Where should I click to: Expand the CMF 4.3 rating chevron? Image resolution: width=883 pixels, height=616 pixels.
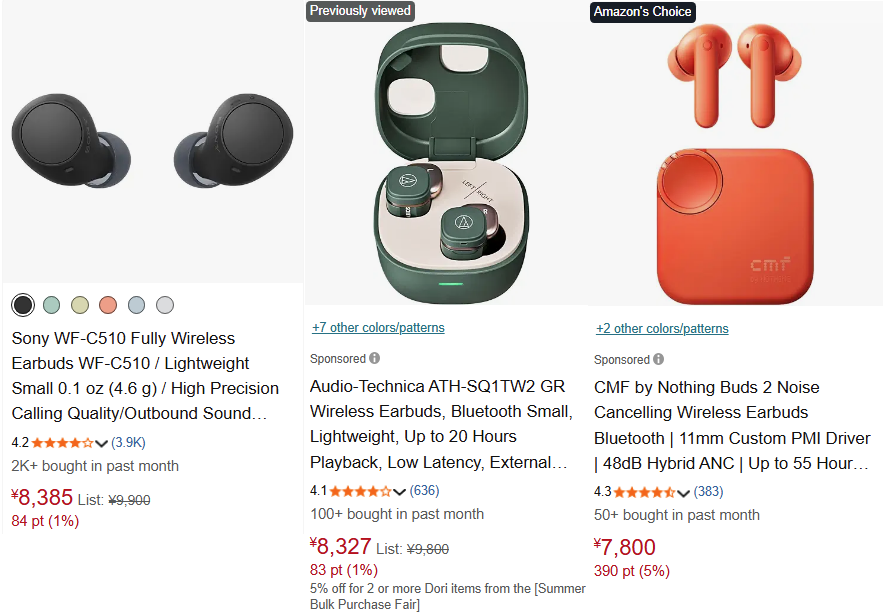[683, 493]
